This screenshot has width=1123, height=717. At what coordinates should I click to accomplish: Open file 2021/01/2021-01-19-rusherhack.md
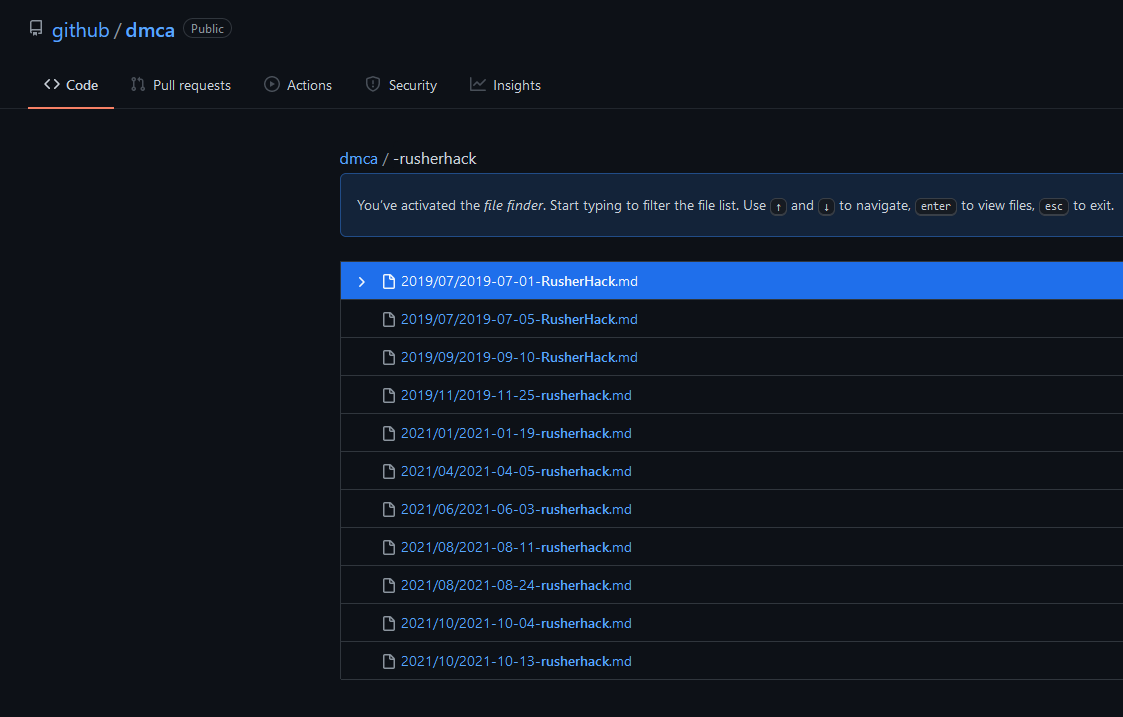516,433
